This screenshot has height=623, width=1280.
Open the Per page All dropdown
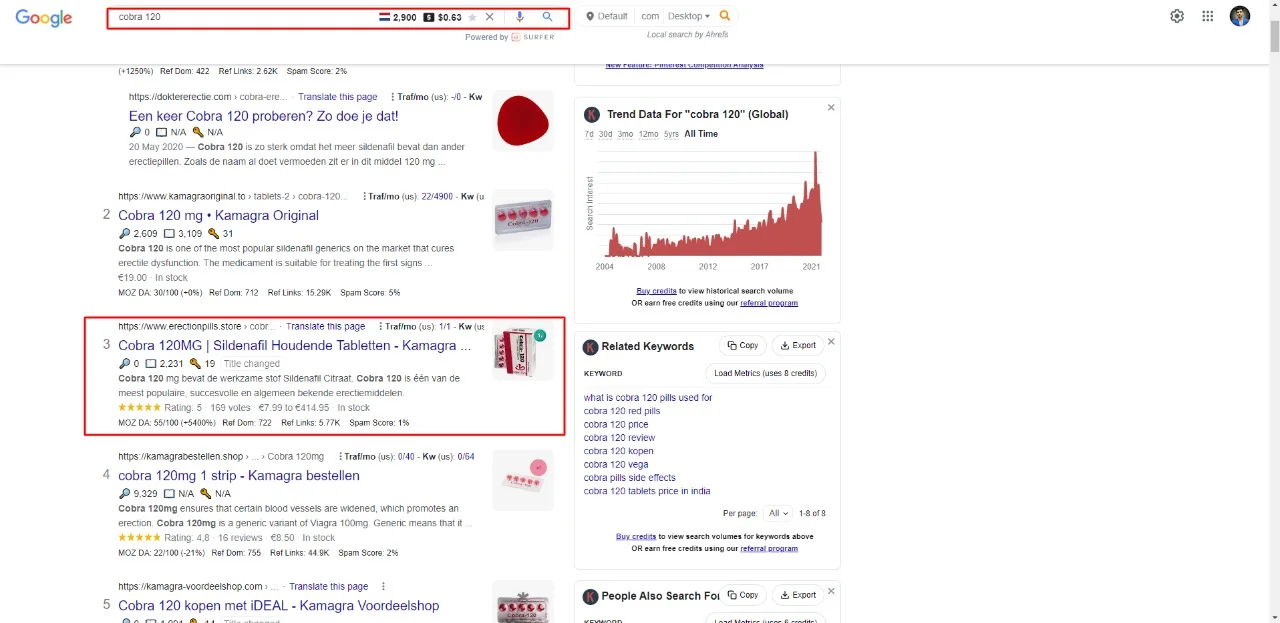(777, 513)
